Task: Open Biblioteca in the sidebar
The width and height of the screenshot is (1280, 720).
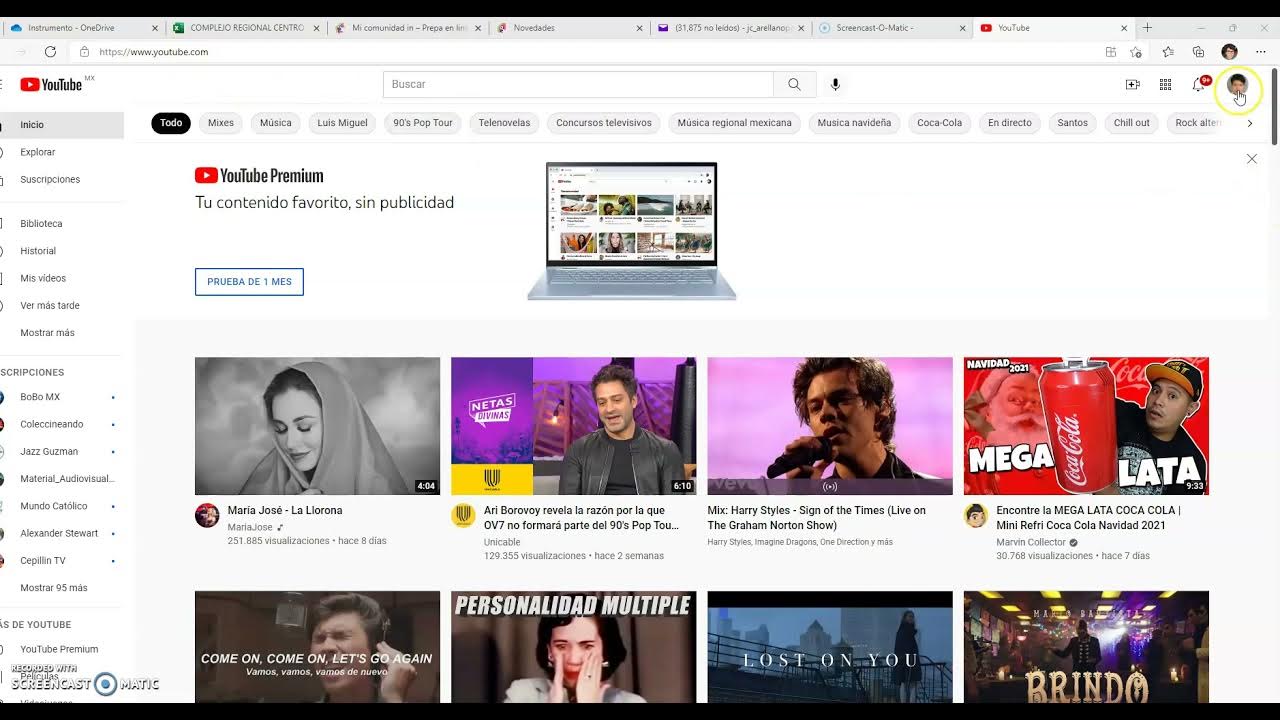Action: click(60, 224)
